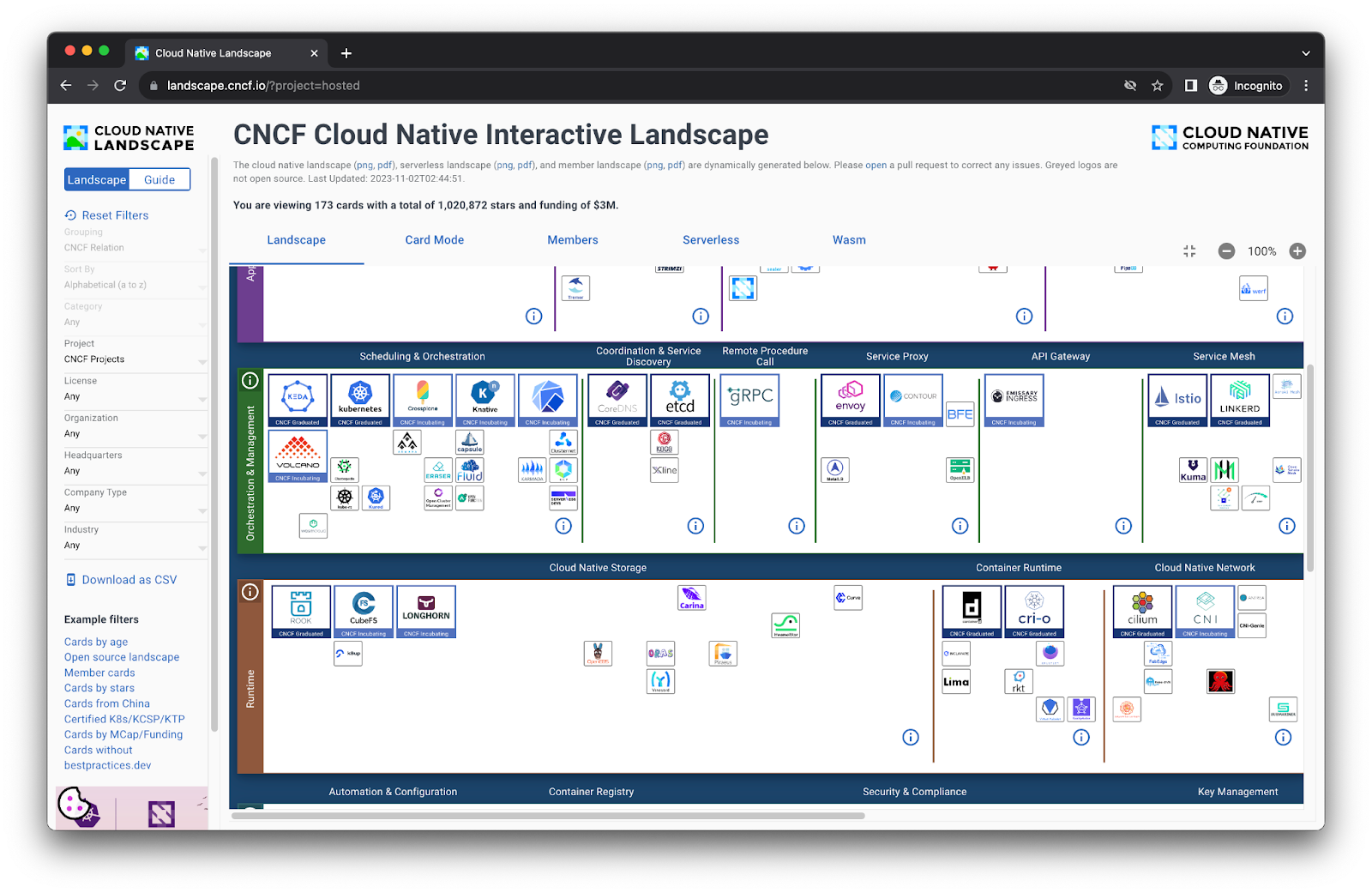Reload the page
This screenshot has height=893, width=1372.
pyautogui.click(x=120, y=86)
